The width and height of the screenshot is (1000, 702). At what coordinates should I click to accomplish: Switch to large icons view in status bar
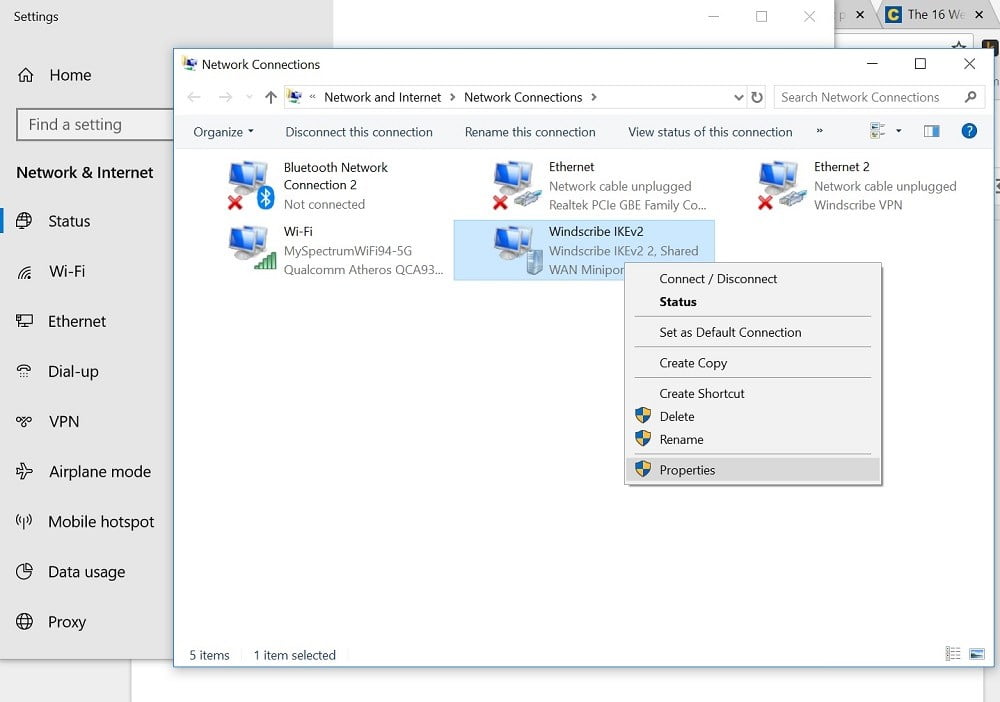coord(976,654)
